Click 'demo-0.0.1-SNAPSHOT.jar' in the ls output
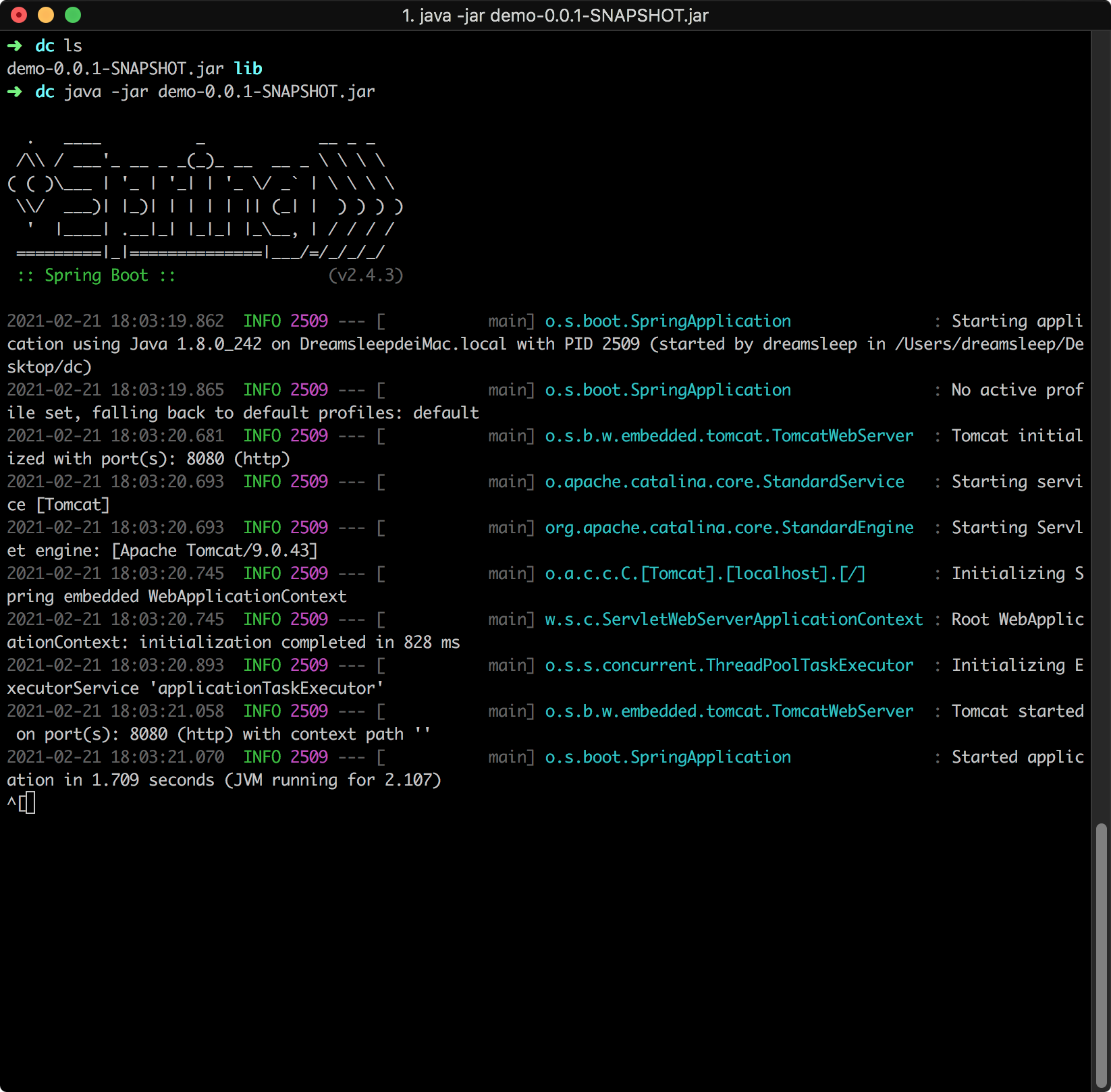Viewport: 1111px width, 1092px height. pyautogui.click(x=115, y=68)
